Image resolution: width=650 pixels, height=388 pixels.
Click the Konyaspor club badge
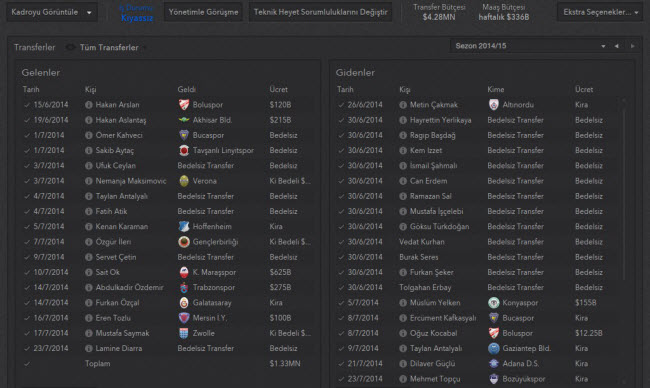[493, 303]
